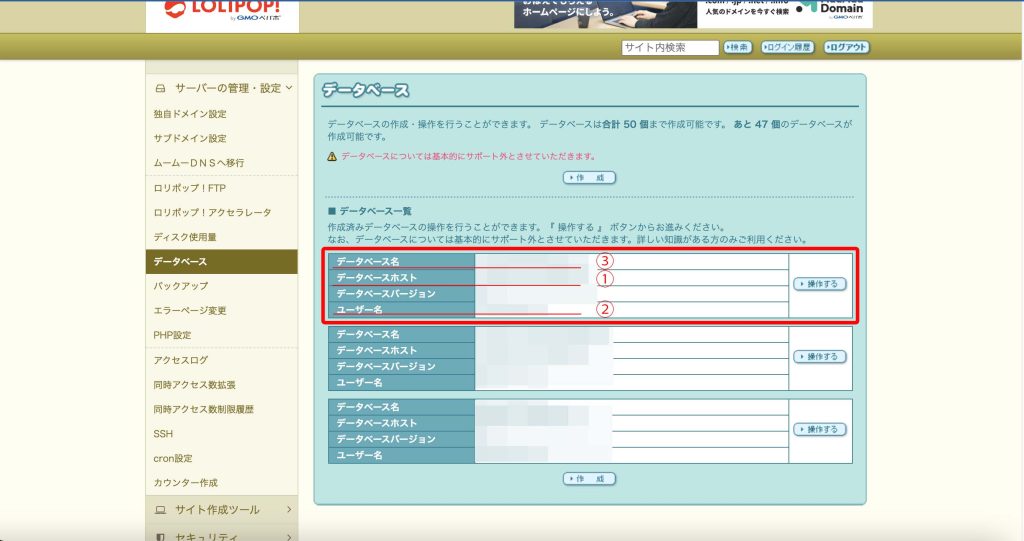Click the monitor icon beside サイト作成ツール
Viewport: 1024px width, 541px height.
pyautogui.click(x=160, y=510)
